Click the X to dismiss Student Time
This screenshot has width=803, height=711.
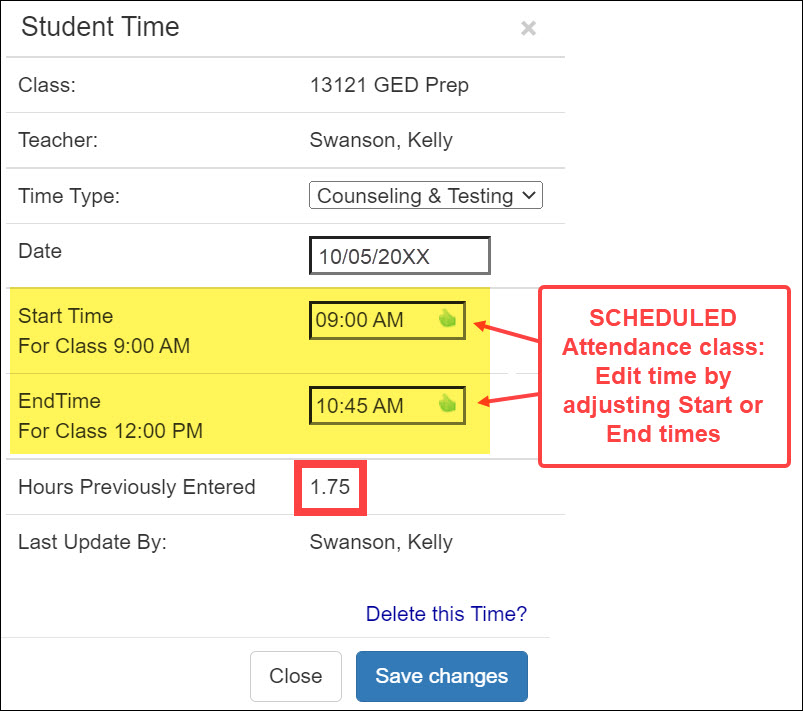pyautogui.click(x=528, y=28)
